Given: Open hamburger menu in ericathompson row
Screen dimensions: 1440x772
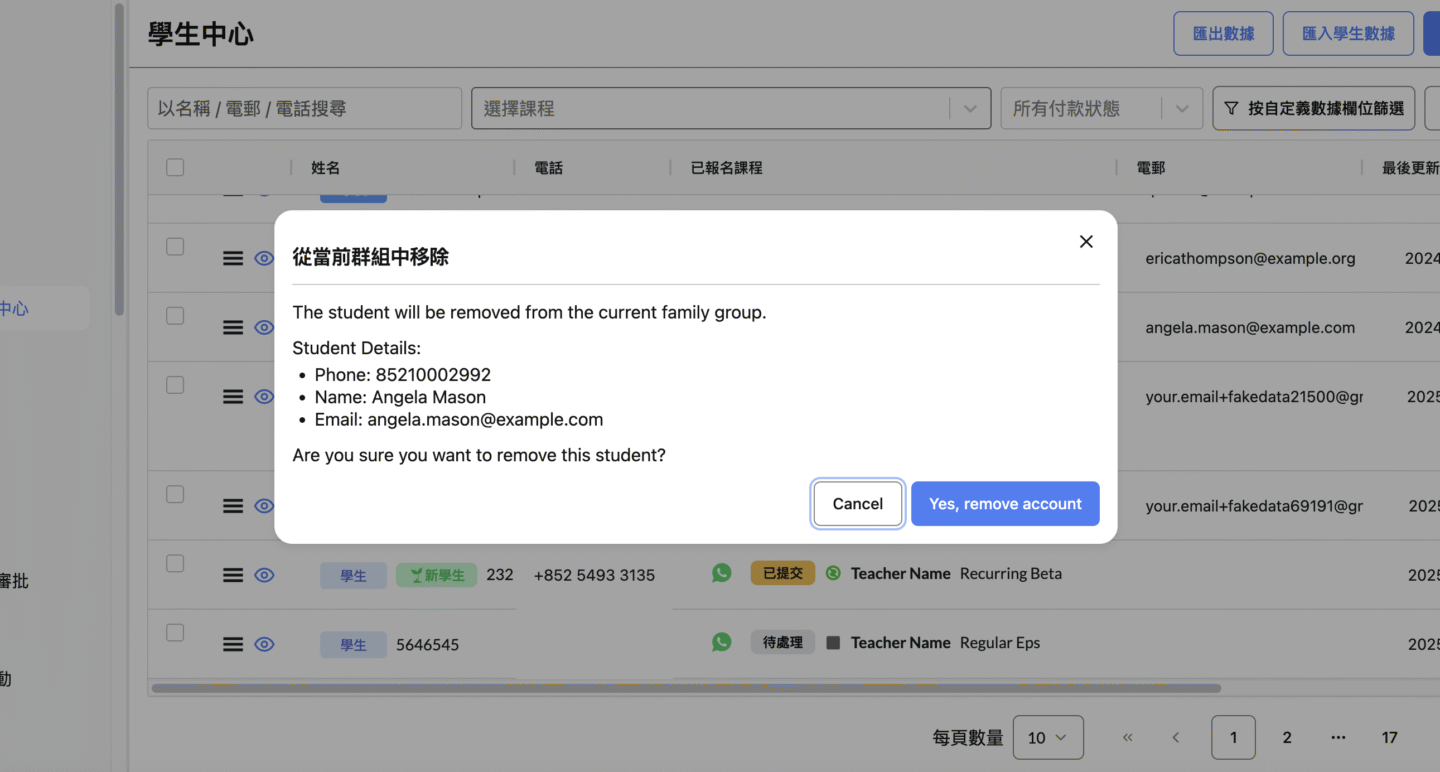Looking at the screenshot, I should tap(233, 259).
